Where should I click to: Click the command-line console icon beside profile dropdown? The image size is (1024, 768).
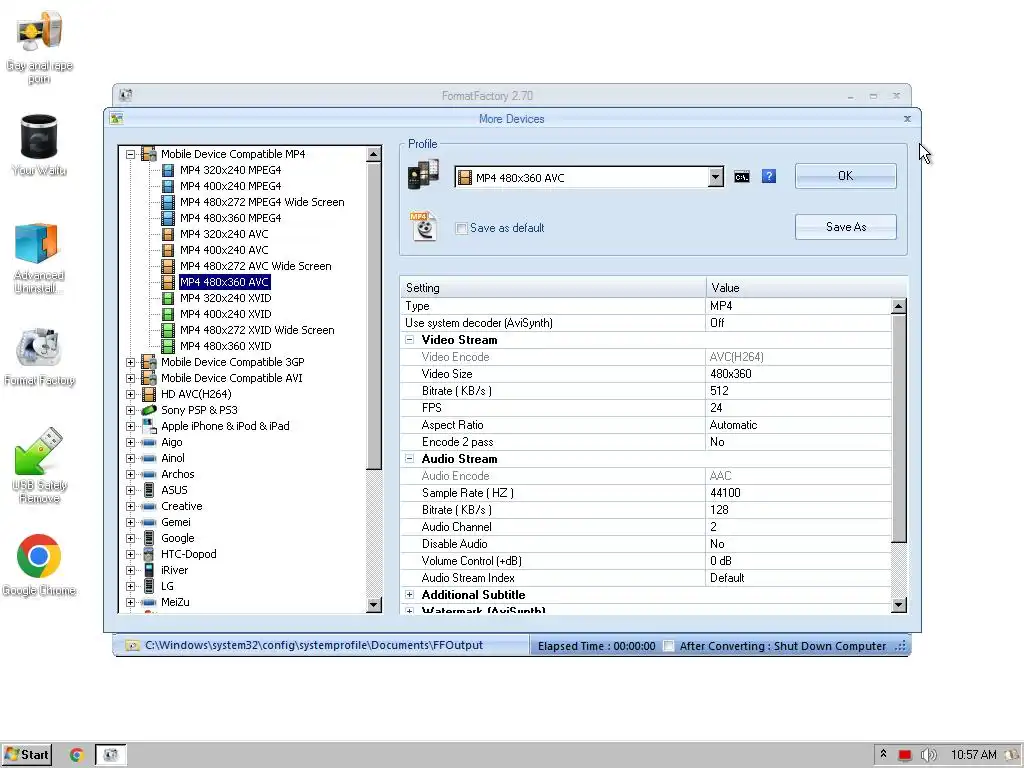tap(741, 177)
